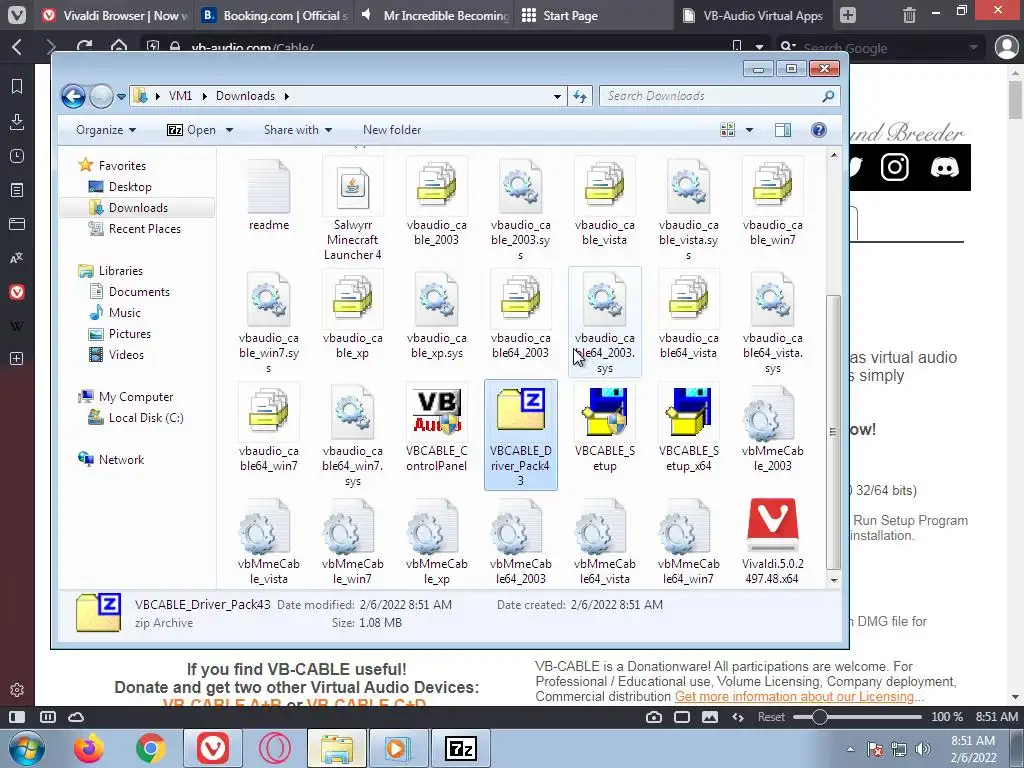
Task: Capture page with camera icon
Action: (654, 717)
